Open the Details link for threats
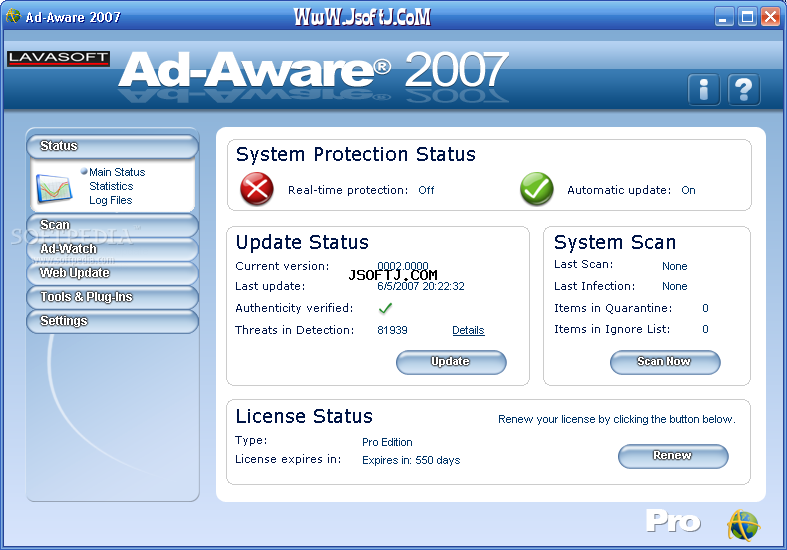This screenshot has width=787, height=550. (x=468, y=330)
